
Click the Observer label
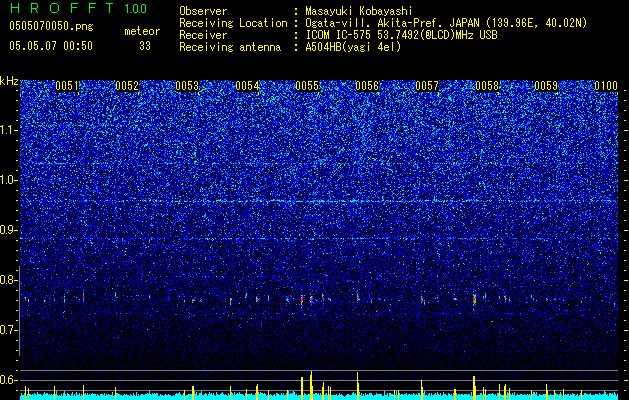[x=203, y=11]
